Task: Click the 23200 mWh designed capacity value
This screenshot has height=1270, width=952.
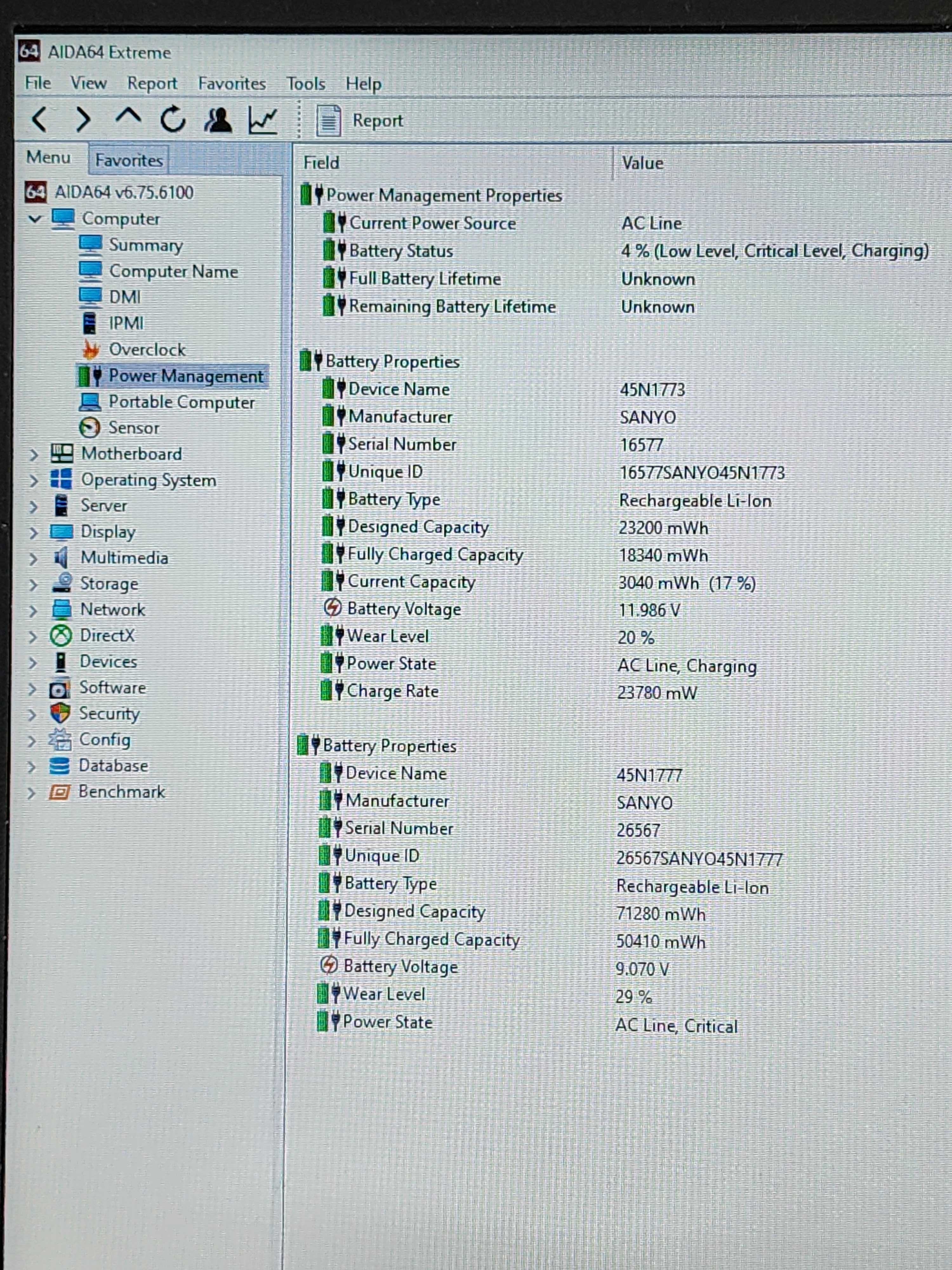Action: click(x=663, y=528)
